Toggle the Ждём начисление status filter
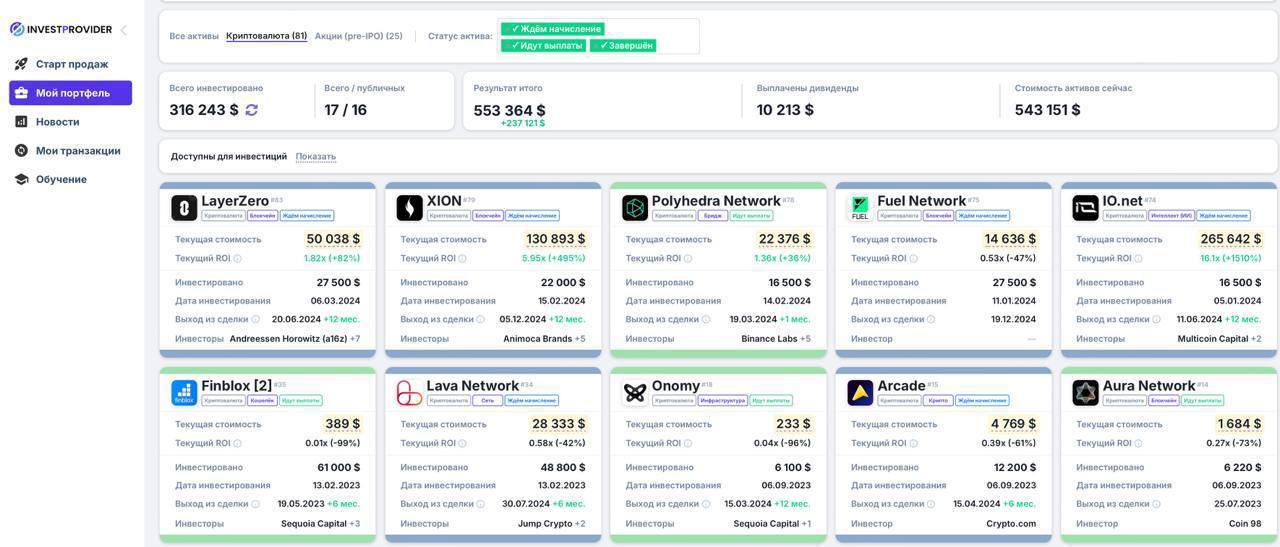Screen dimensions: 1280x547 click(x=552, y=29)
